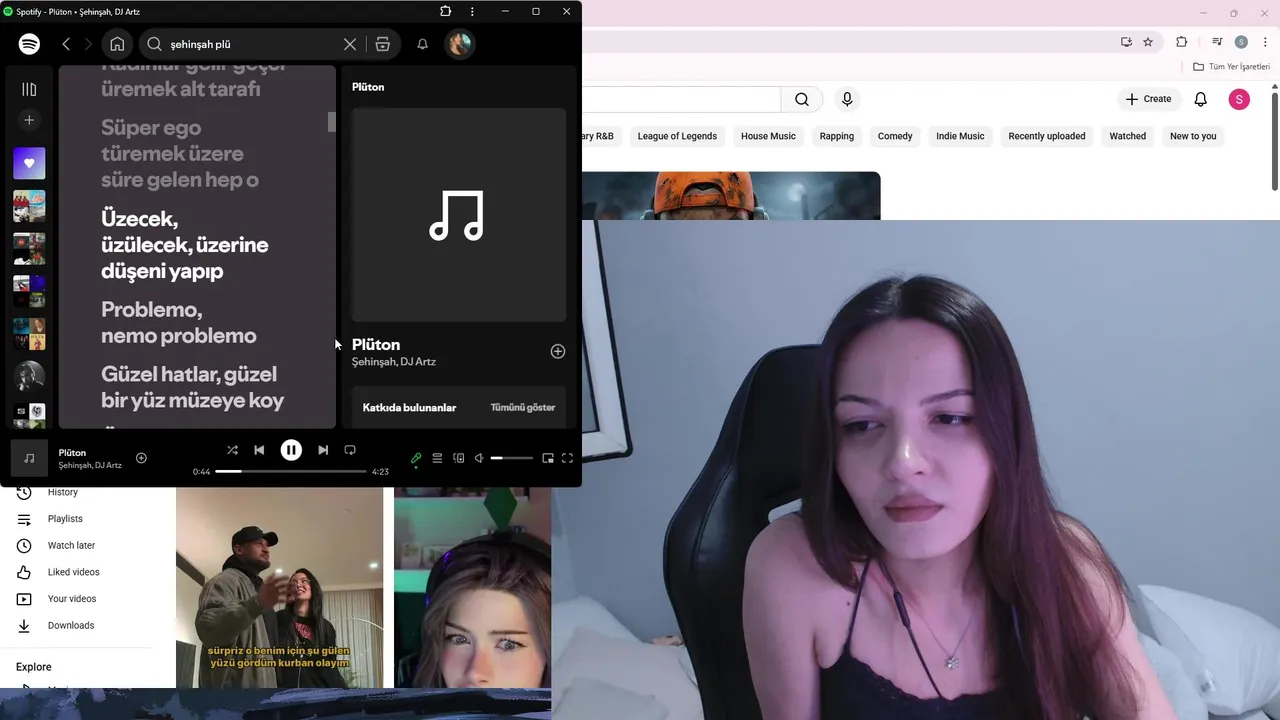This screenshot has width=1280, height=720.
Task: Open the first album playlist below Liked Songs
Action: click(29, 206)
